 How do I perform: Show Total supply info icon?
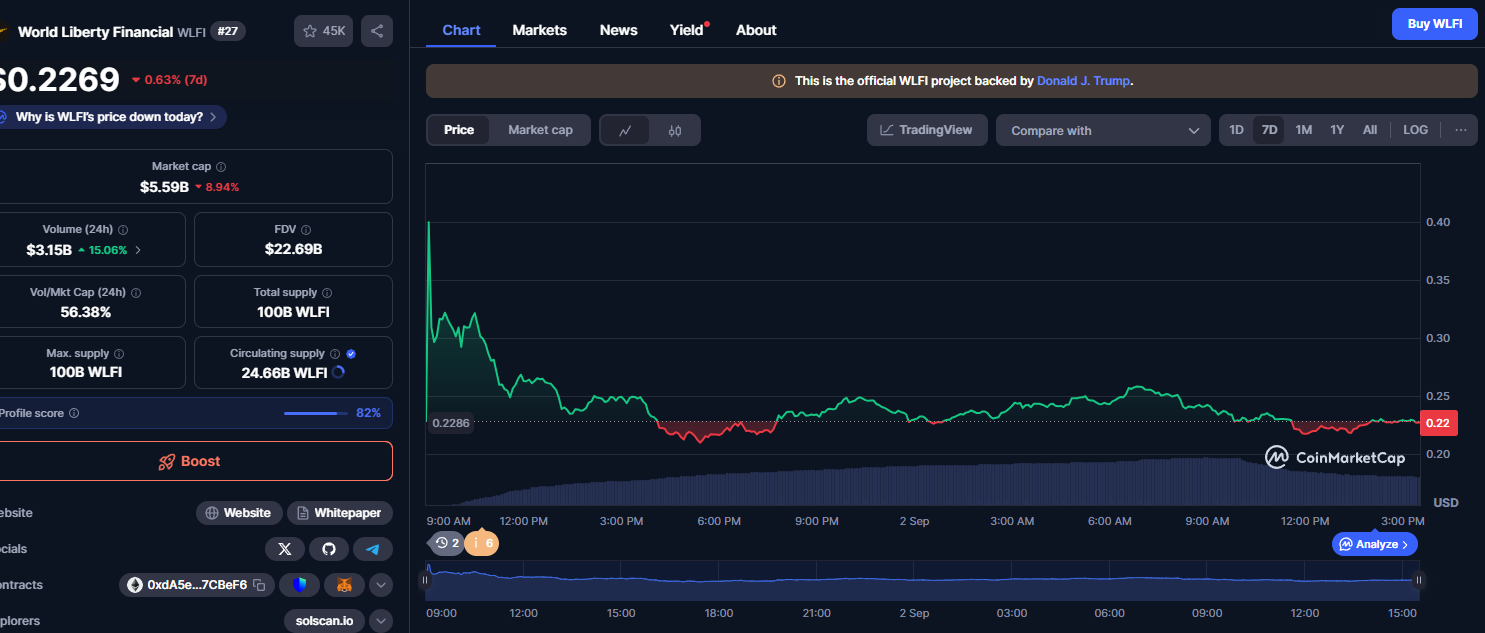tap(327, 293)
